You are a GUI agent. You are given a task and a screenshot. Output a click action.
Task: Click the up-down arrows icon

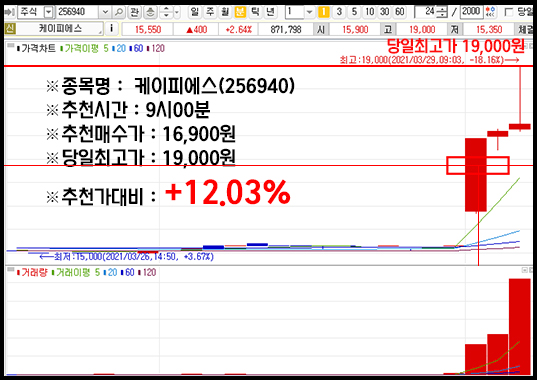click(x=166, y=12)
